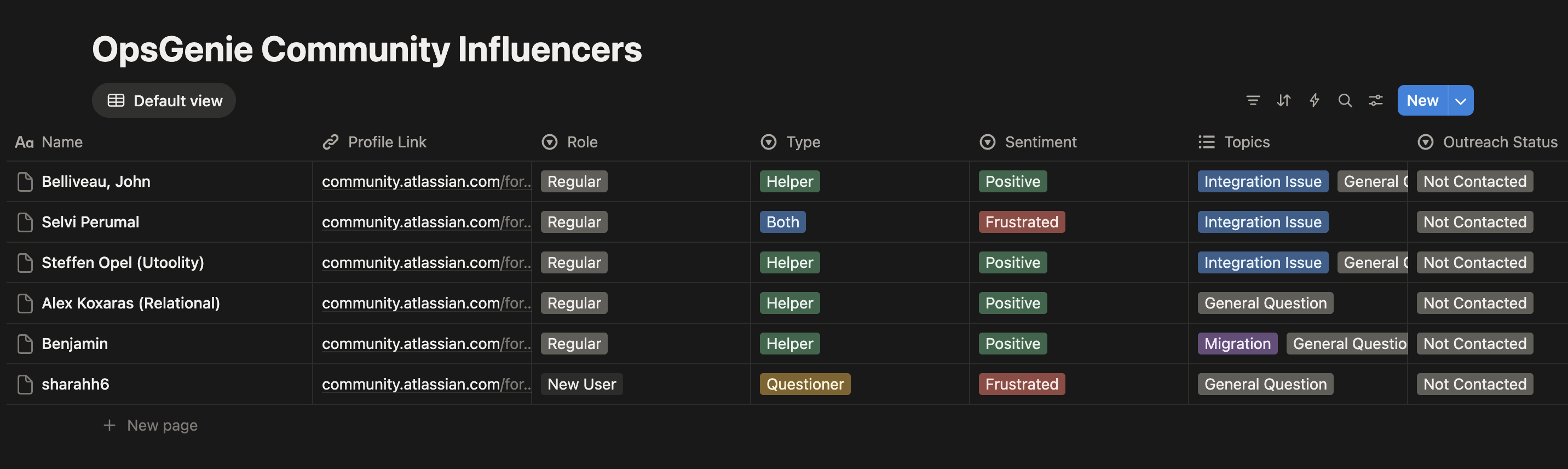Open Selvi Perumal's community.atlassian.com profile link
1568x469 pixels.
pyautogui.click(x=426, y=222)
